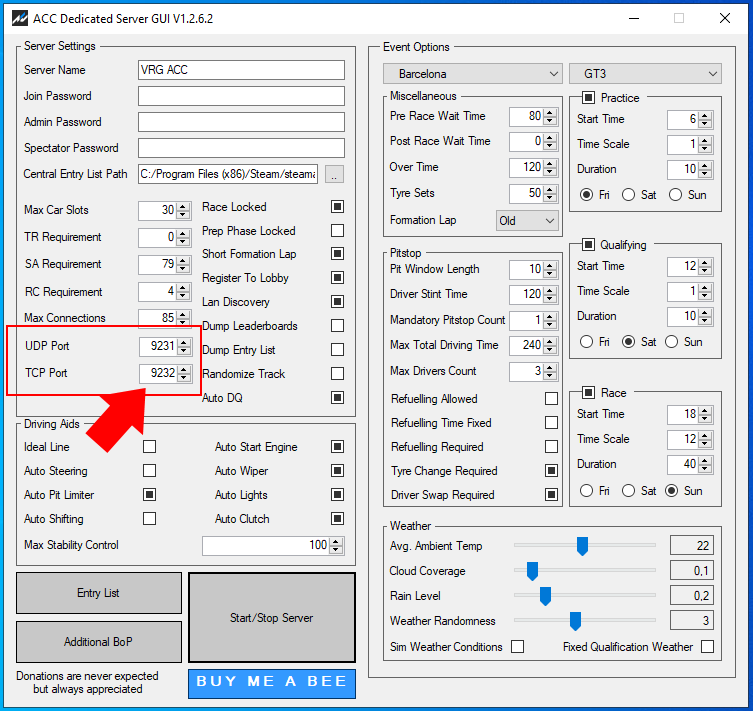Click the Start/Stop Server button
Image resolution: width=753 pixels, height=711 pixels.
coord(271,618)
